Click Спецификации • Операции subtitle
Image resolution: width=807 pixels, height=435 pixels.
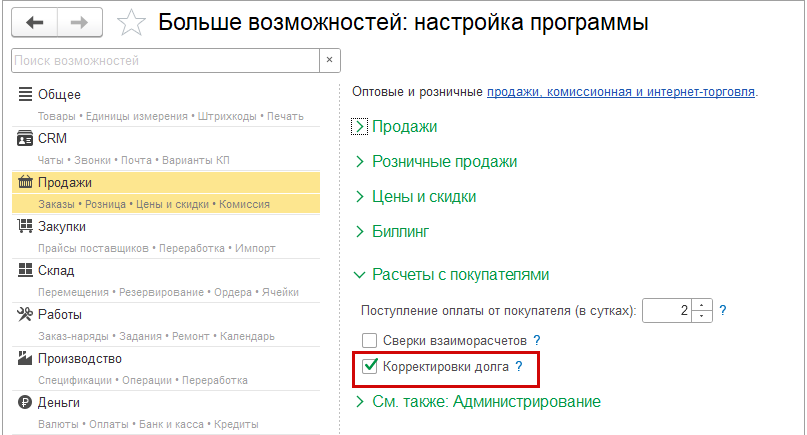pos(143,380)
